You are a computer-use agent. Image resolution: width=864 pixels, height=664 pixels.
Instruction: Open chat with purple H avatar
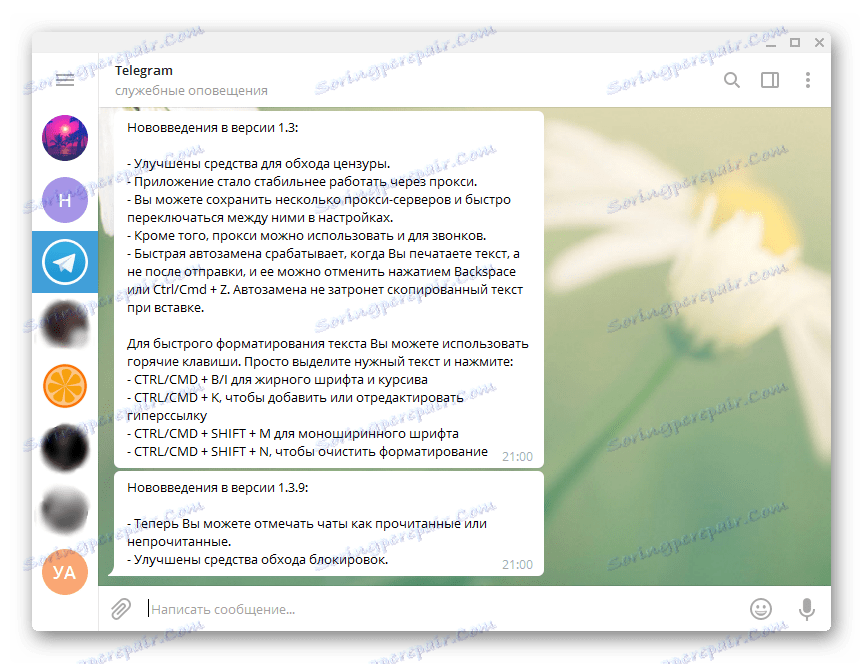pos(65,200)
